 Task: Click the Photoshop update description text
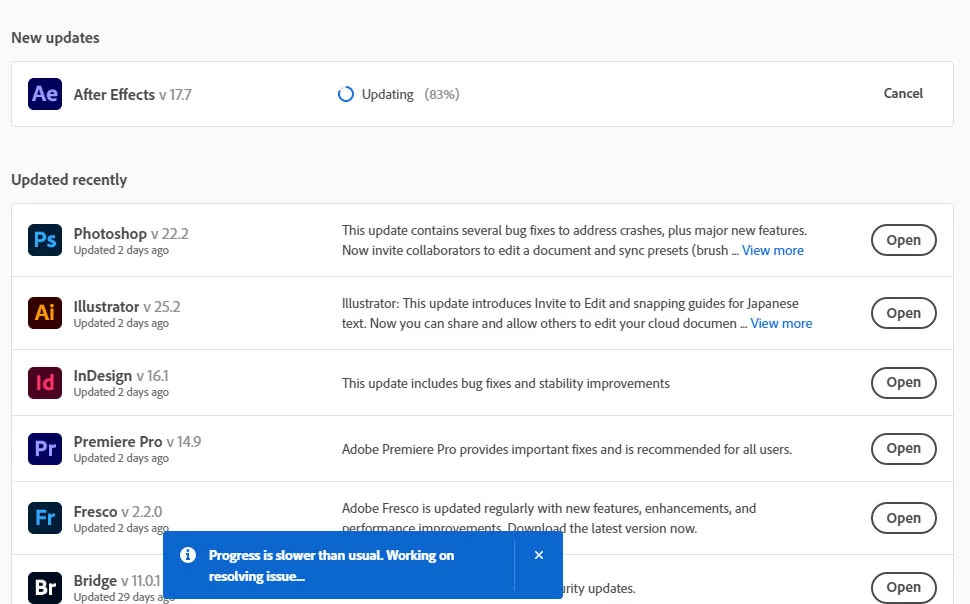[574, 240]
